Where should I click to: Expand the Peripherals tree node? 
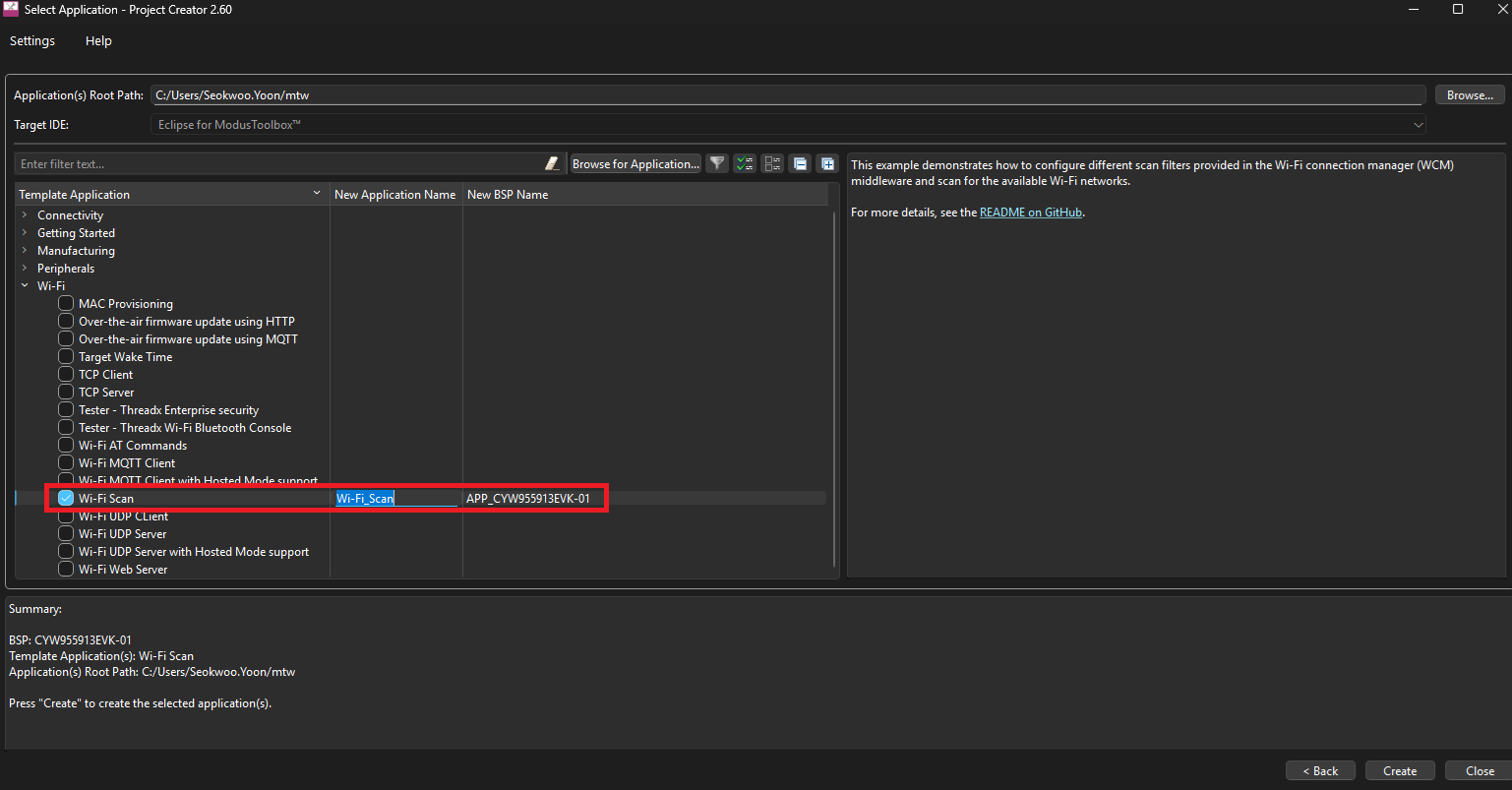(25, 269)
